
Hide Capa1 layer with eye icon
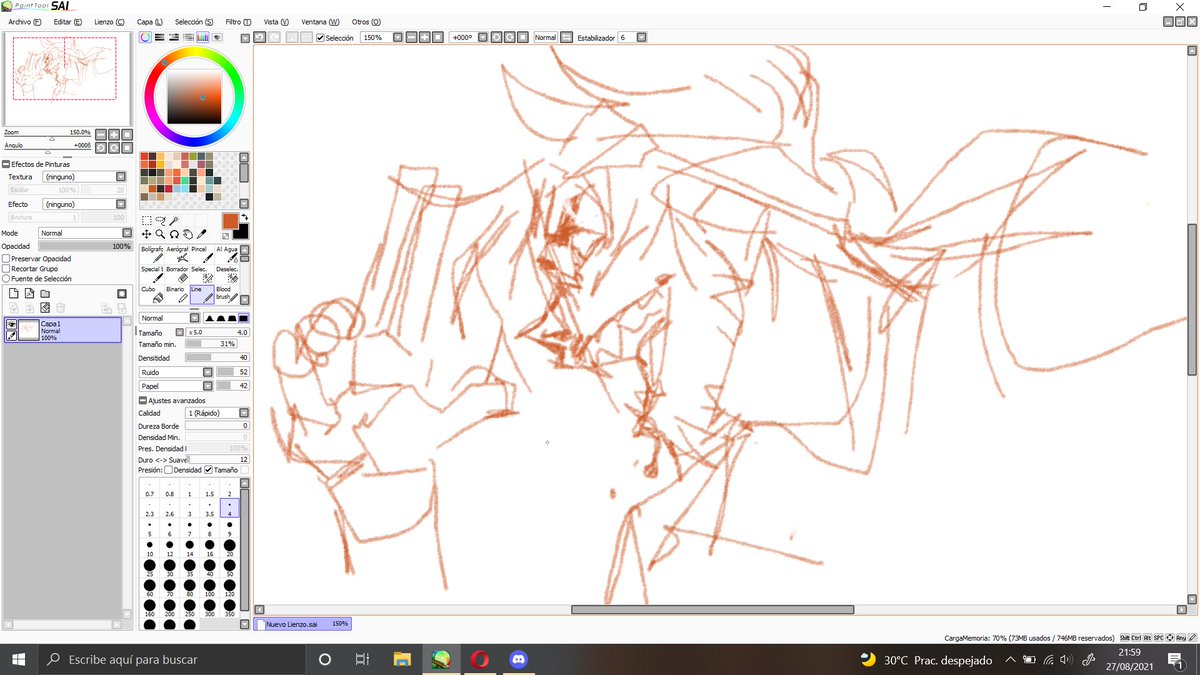11,325
